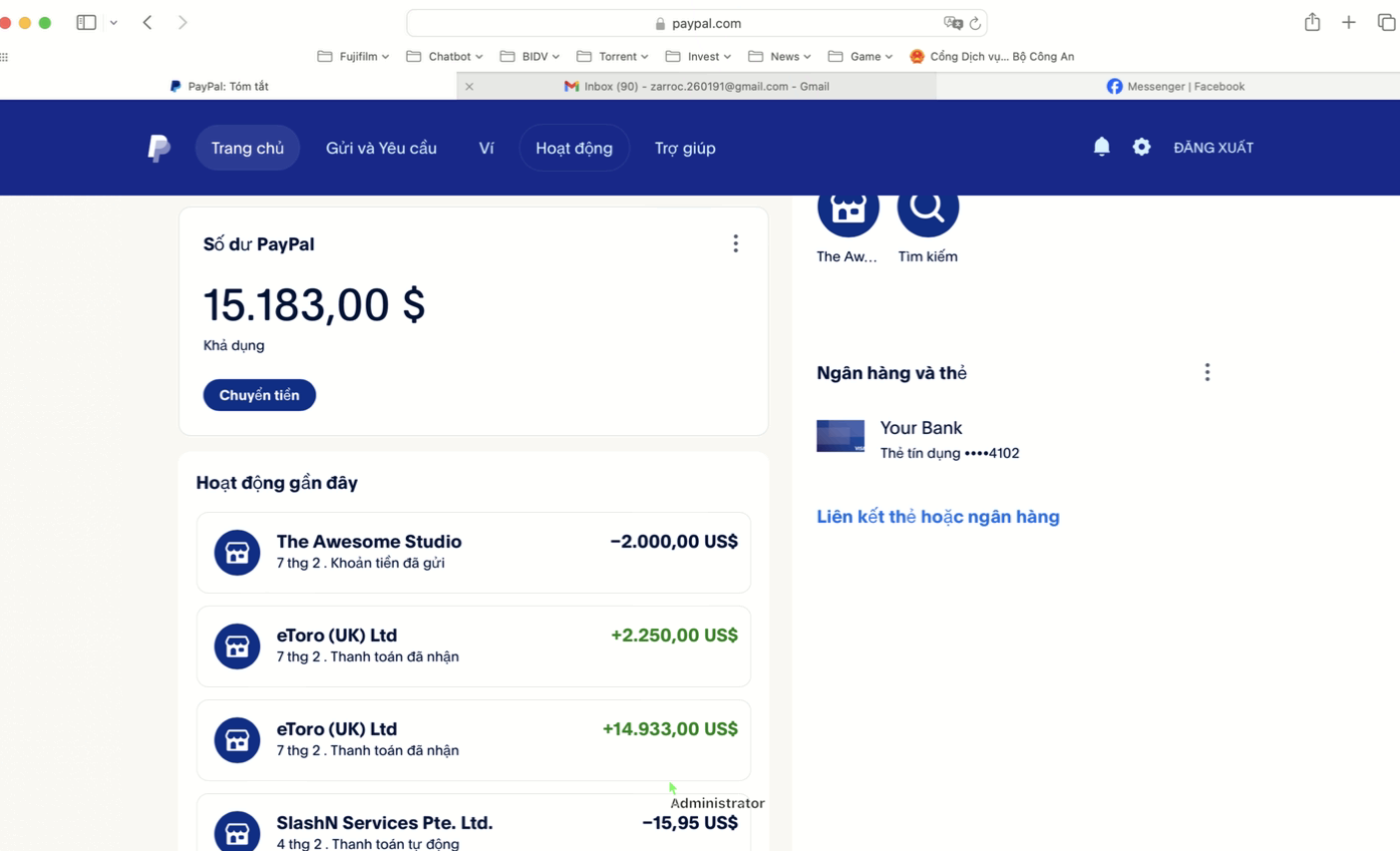
Task: Open the Ví nav item
Action: (487, 148)
